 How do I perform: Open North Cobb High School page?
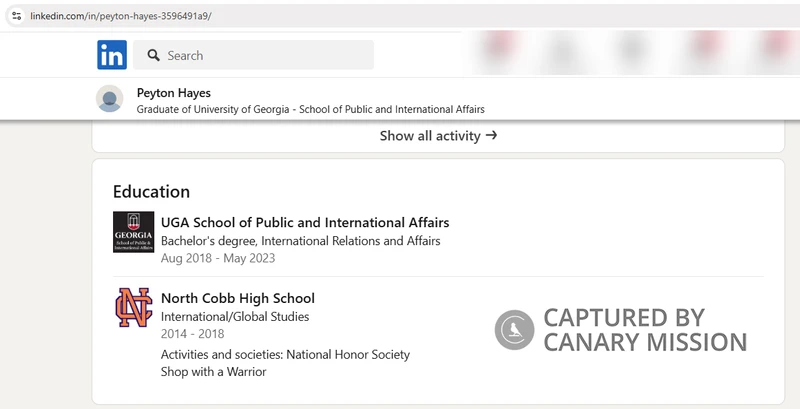[x=238, y=298]
